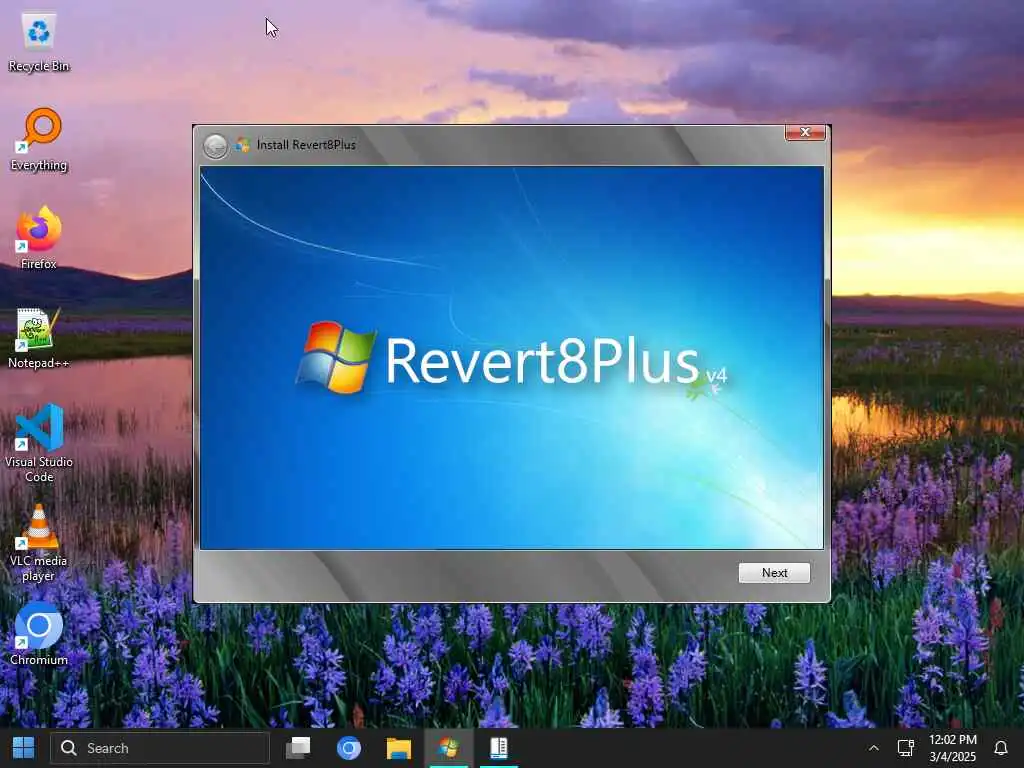Click the Revert8Plus installer taskbar icon

pos(449,748)
